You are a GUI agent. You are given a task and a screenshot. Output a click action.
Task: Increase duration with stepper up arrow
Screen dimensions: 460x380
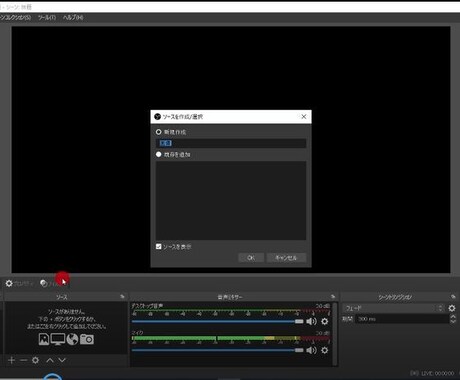(x=453, y=317)
